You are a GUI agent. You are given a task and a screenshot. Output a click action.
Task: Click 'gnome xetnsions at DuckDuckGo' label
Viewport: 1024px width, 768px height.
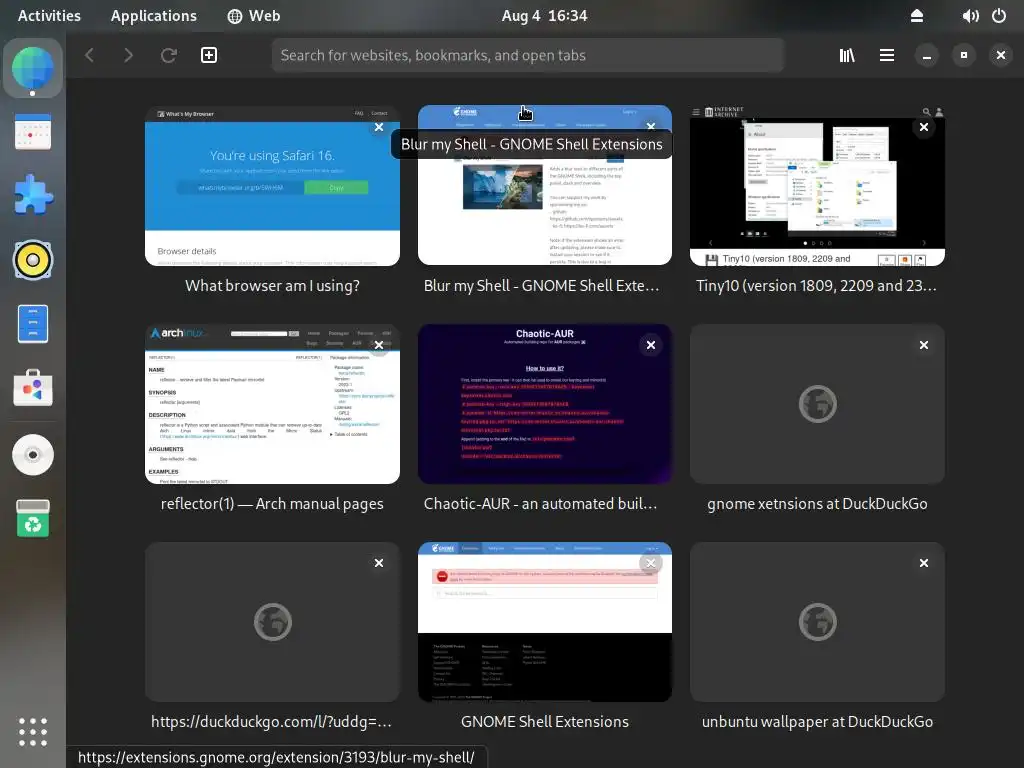817,504
